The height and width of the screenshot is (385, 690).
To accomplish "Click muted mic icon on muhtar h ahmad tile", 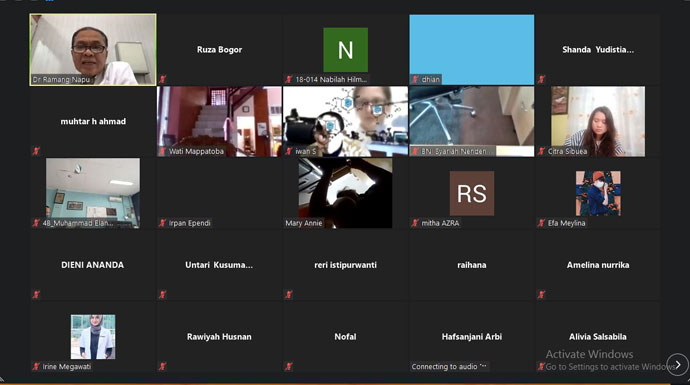I will tap(37, 151).
